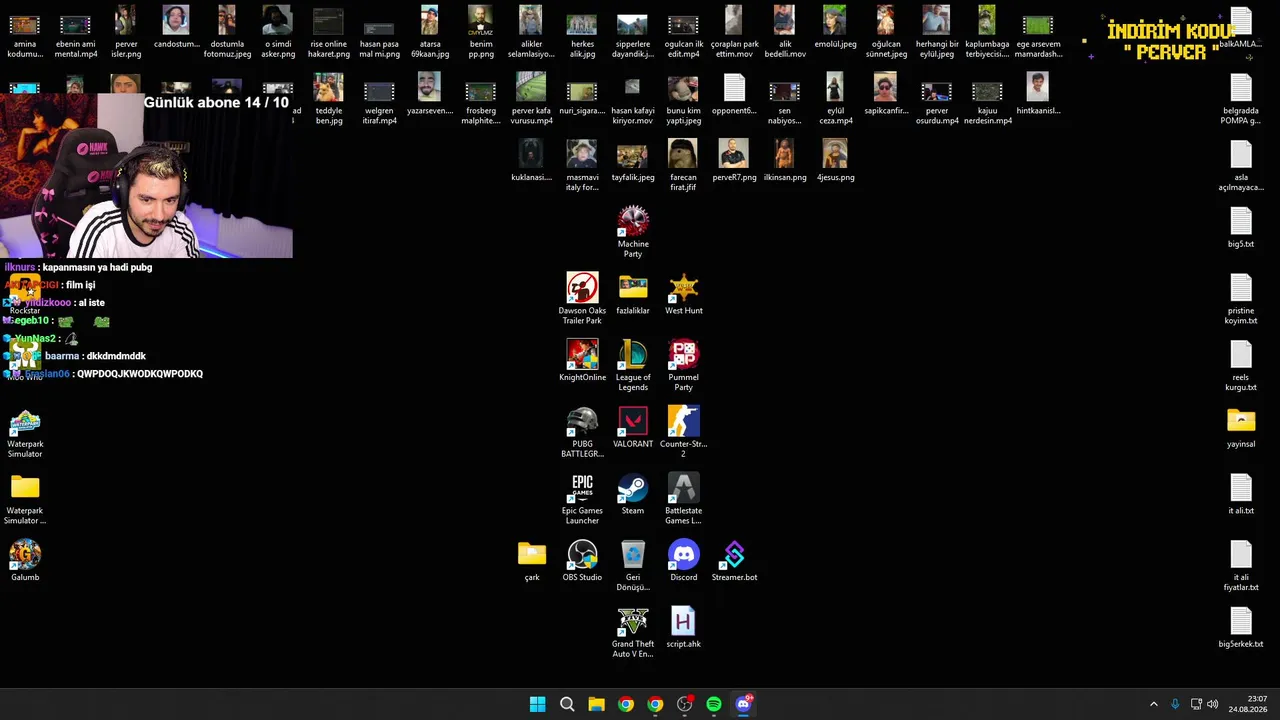Launch Grand Theft Auto V
Image resolution: width=1280 pixels, height=720 pixels.
[633, 632]
